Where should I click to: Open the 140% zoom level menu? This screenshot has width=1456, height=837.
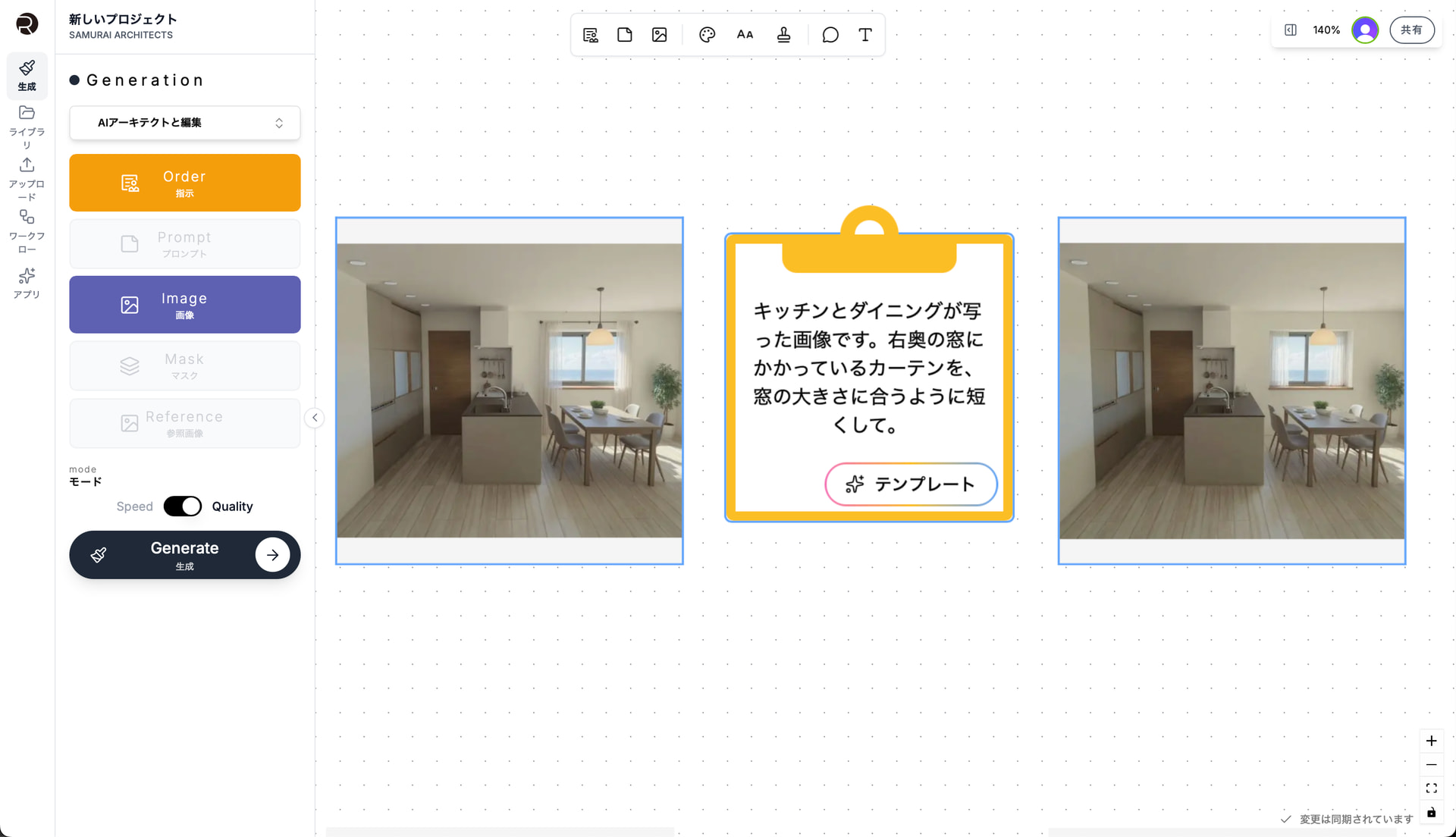[x=1326, y=30]
